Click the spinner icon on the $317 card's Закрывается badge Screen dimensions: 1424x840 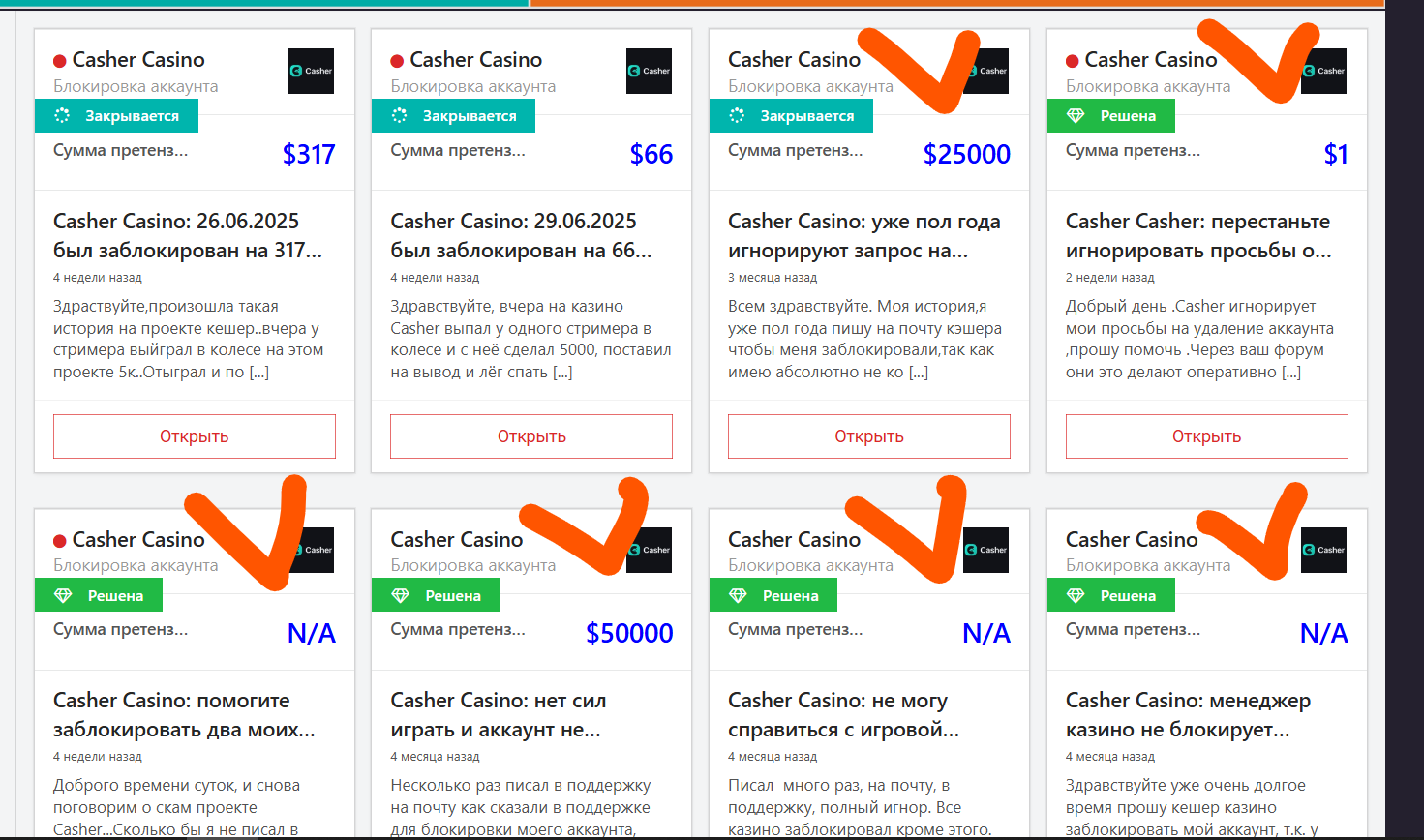tap(62, 116)
